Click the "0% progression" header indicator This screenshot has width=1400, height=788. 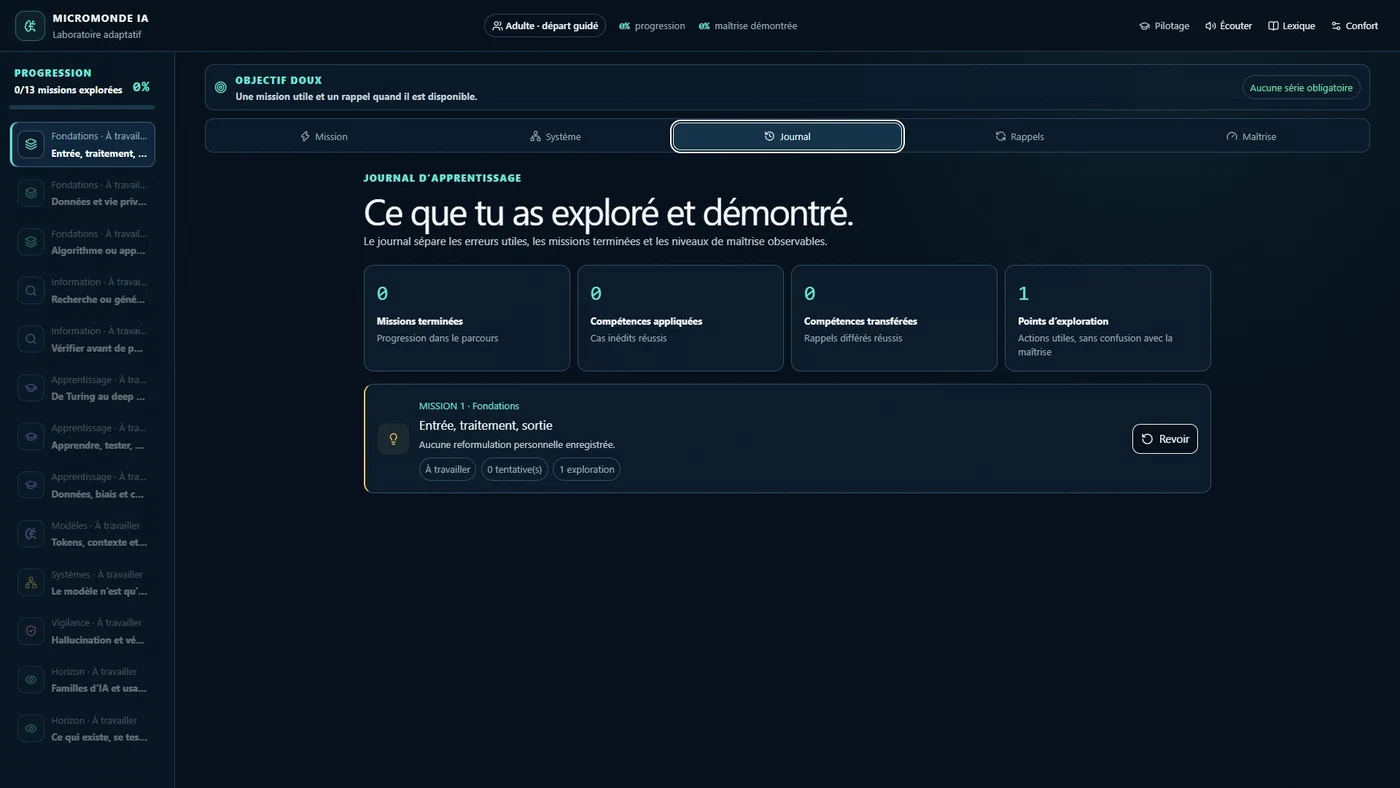click(652, 26)
